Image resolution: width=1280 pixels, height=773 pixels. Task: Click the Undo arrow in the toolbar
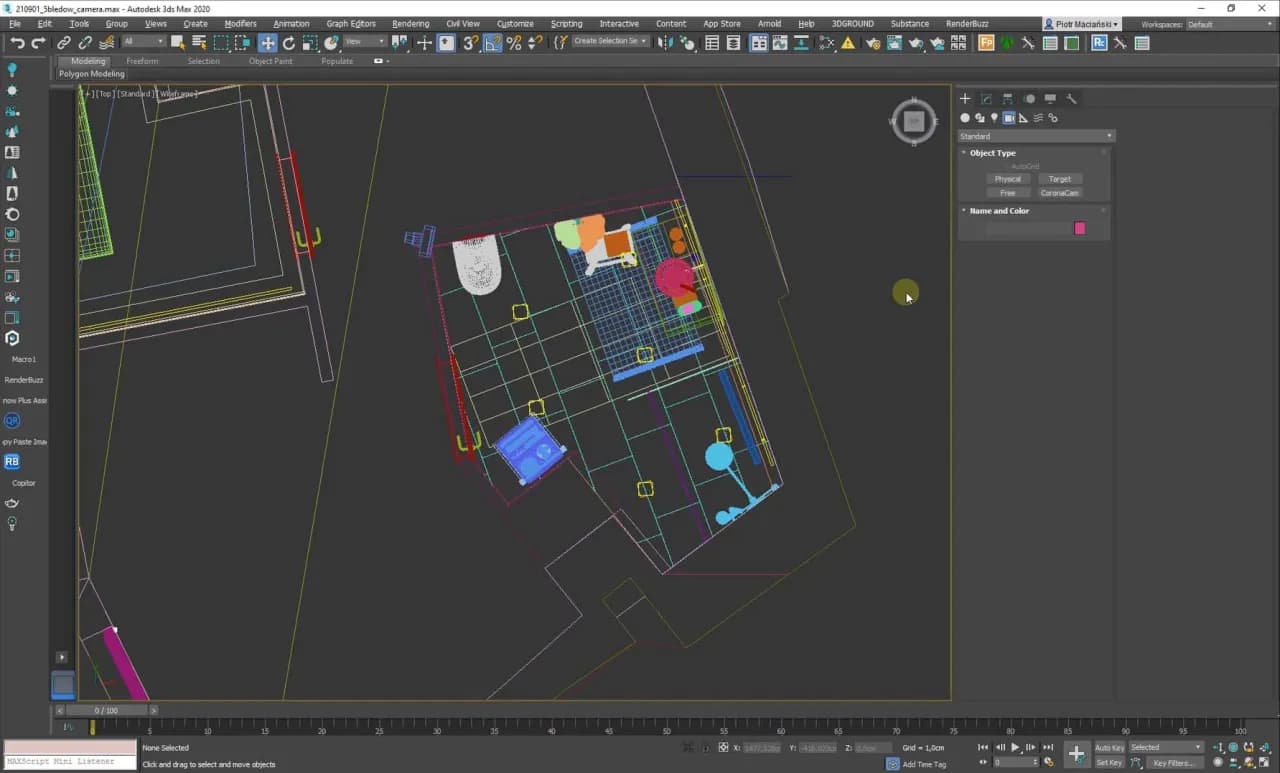pos(17,43)
